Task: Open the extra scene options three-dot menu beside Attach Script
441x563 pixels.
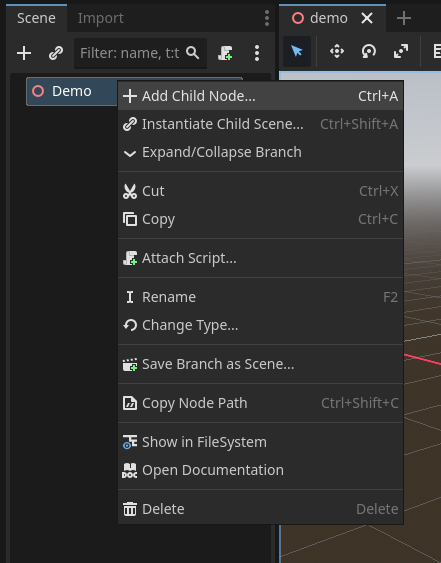Action: click(x=257, y=53)
